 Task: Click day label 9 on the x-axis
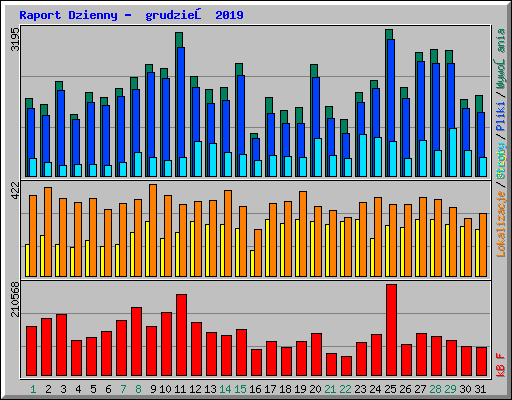point(153,389)
